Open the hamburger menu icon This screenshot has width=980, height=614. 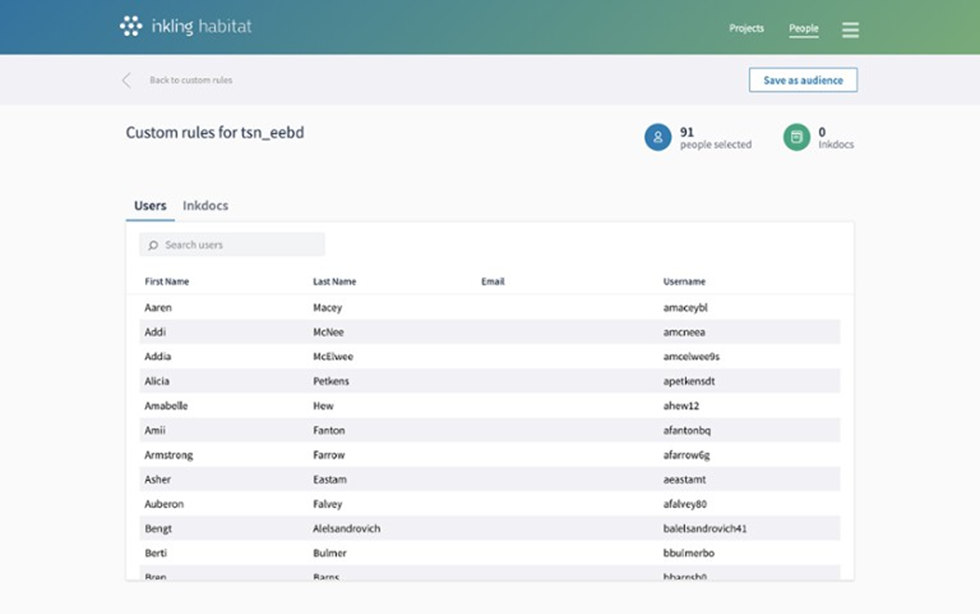850,30
